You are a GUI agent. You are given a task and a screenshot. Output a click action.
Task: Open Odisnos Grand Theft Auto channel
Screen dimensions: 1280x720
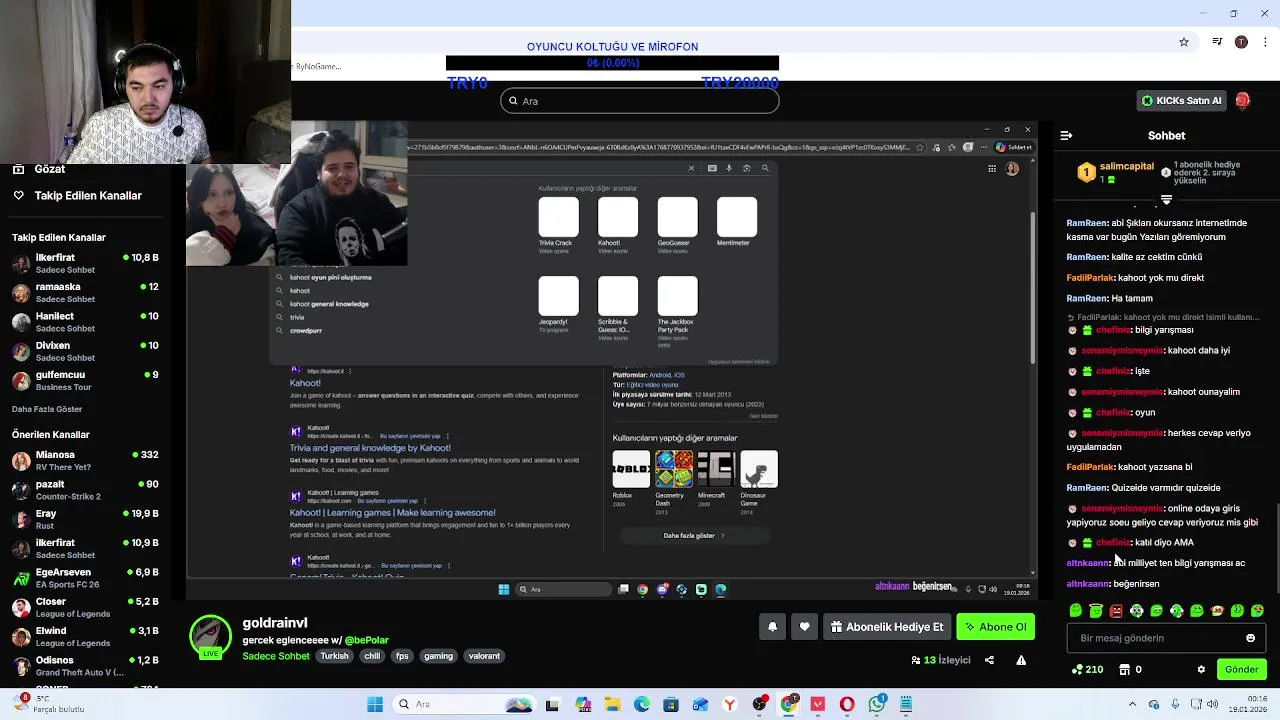point(85,666)
